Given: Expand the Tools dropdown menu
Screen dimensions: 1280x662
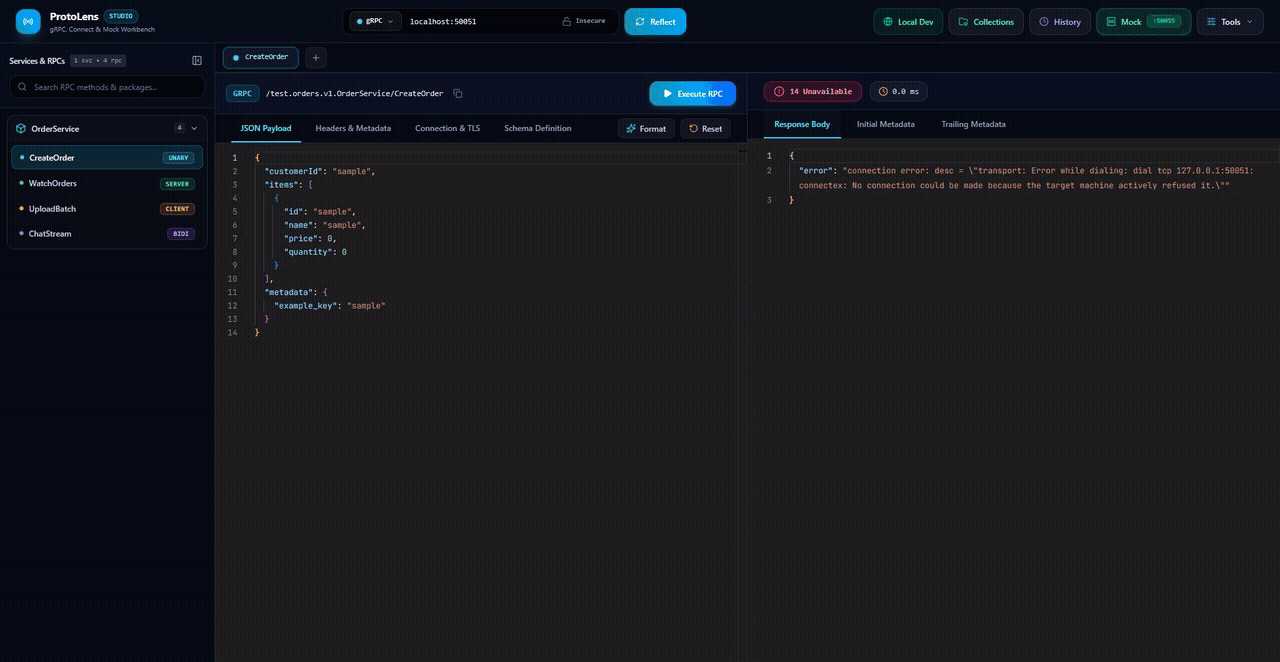Looking at the screenshot, I should tap(1229, 21).
